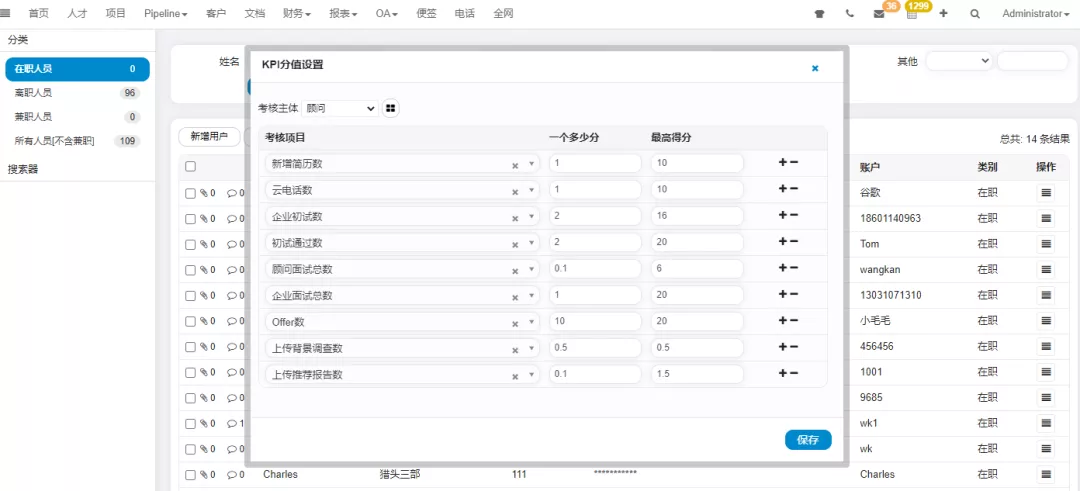This screenshot has height=491, width=1080.
Task: Remove the 上传背景调查数 row with minus
Action: [793, 346]
